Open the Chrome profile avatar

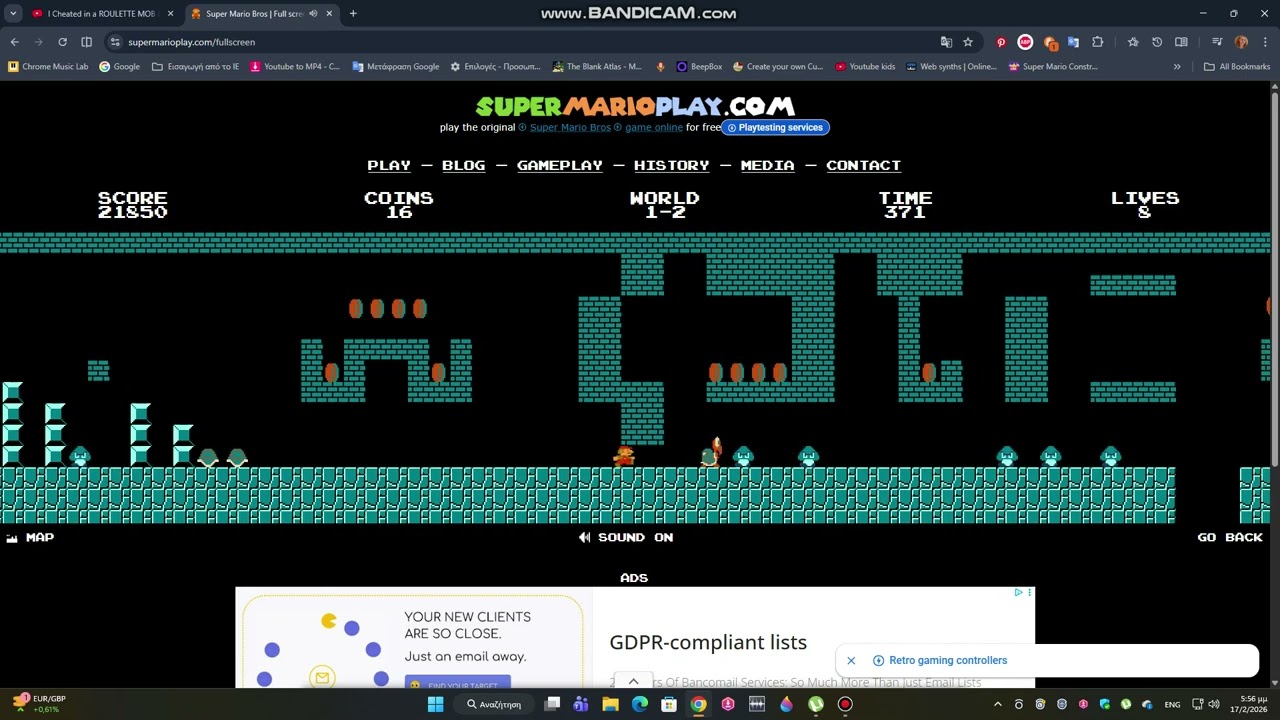click(x=1241, y=42)
